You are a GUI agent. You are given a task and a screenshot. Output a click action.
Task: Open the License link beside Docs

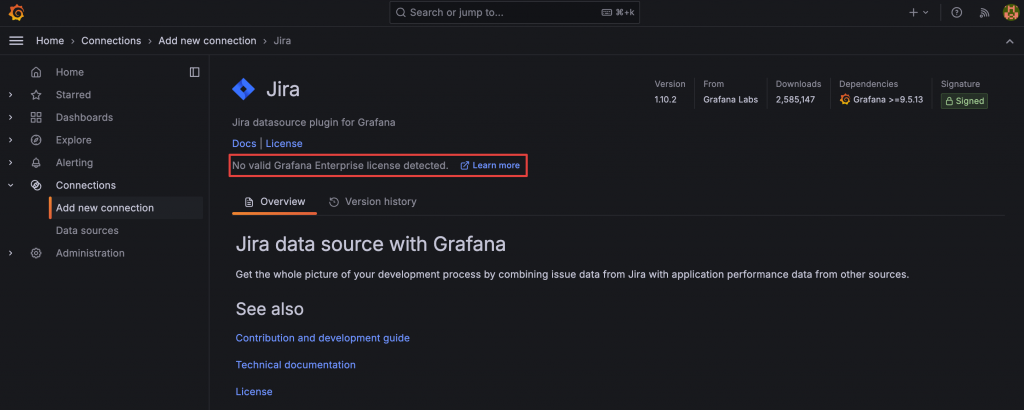coord(284,144)
